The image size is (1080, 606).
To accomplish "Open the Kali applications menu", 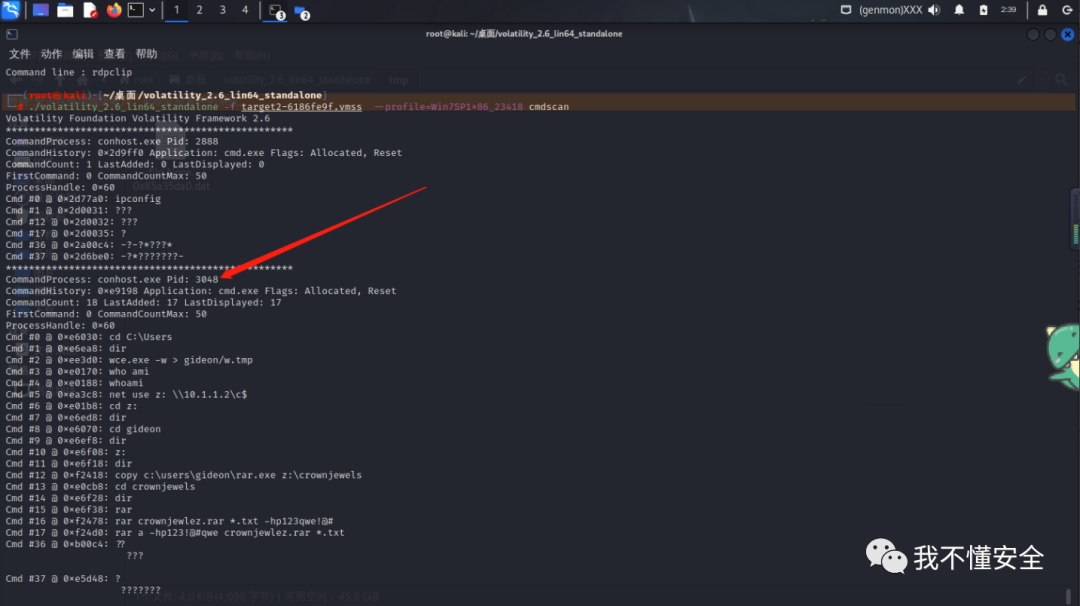I will (10, 10).
